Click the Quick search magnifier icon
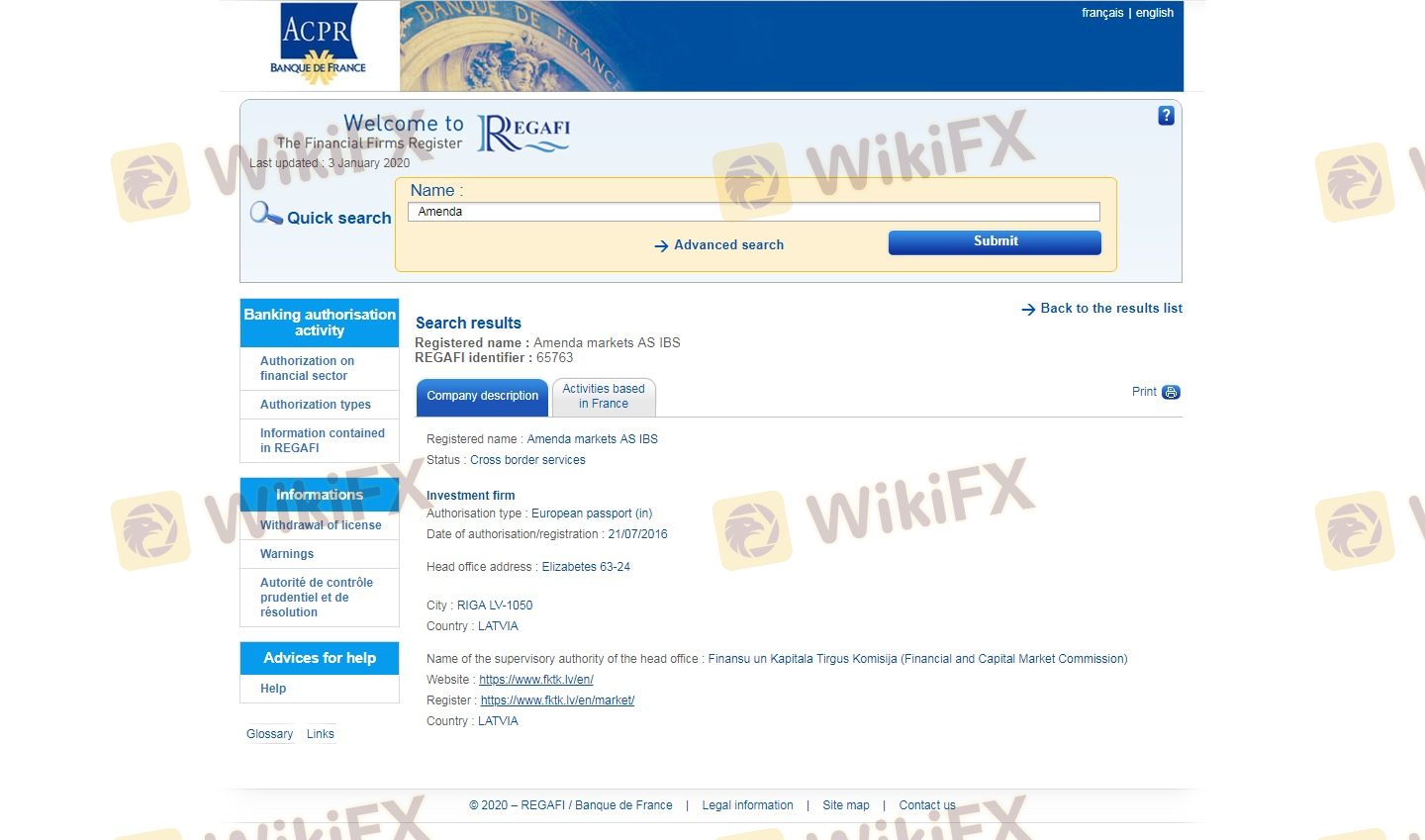This screenshot has height=840, width=1425. (265, 214)
